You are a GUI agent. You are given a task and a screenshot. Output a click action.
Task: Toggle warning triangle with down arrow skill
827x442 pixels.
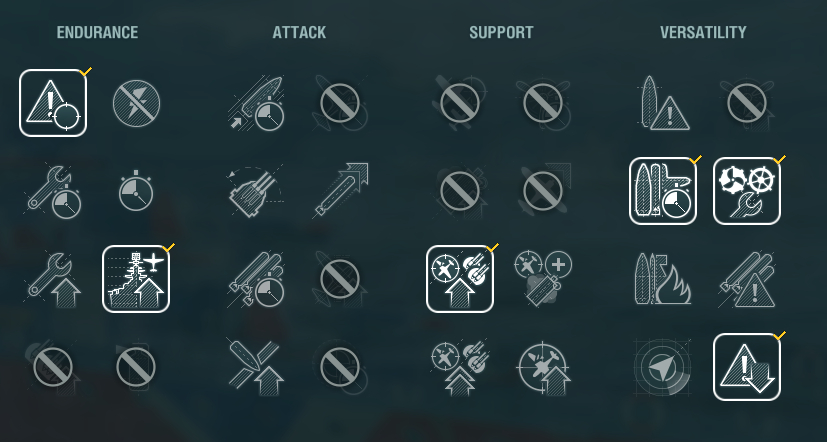[747, 367]
